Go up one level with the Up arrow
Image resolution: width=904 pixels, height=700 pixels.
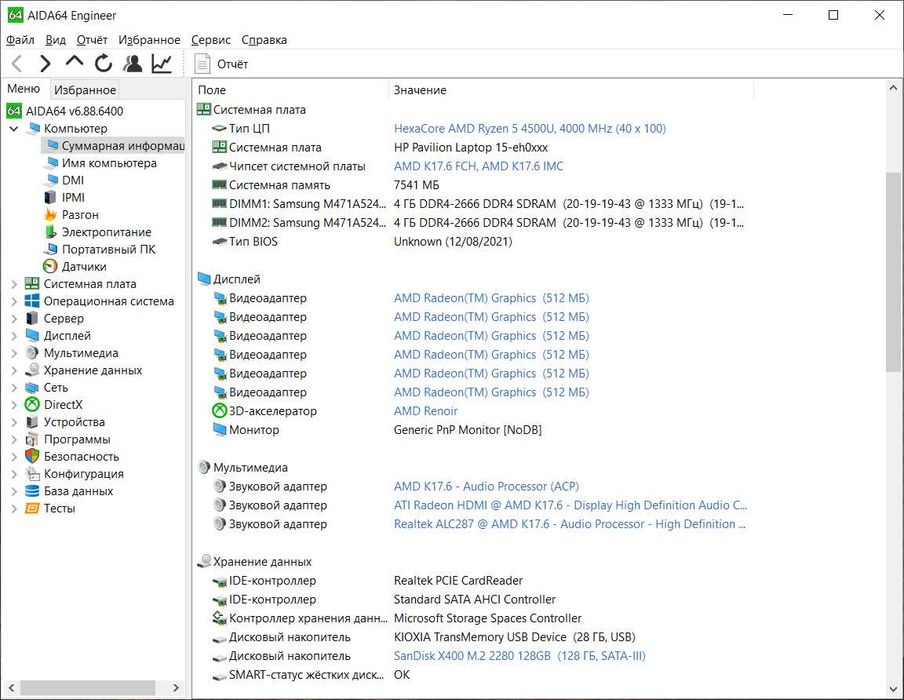tap(74, 62)
